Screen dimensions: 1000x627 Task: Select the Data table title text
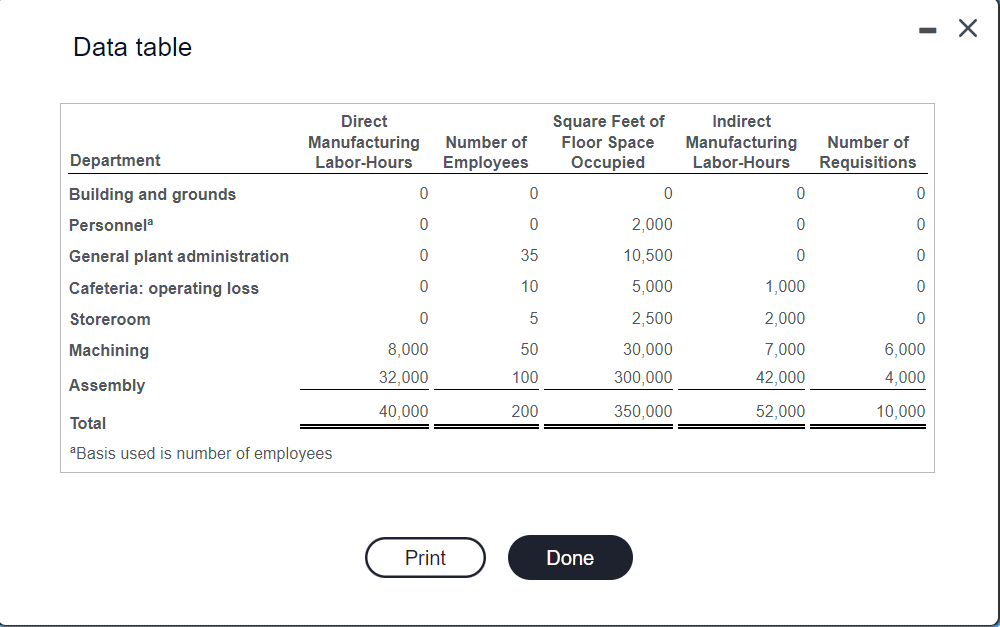[x=131, y=47]
